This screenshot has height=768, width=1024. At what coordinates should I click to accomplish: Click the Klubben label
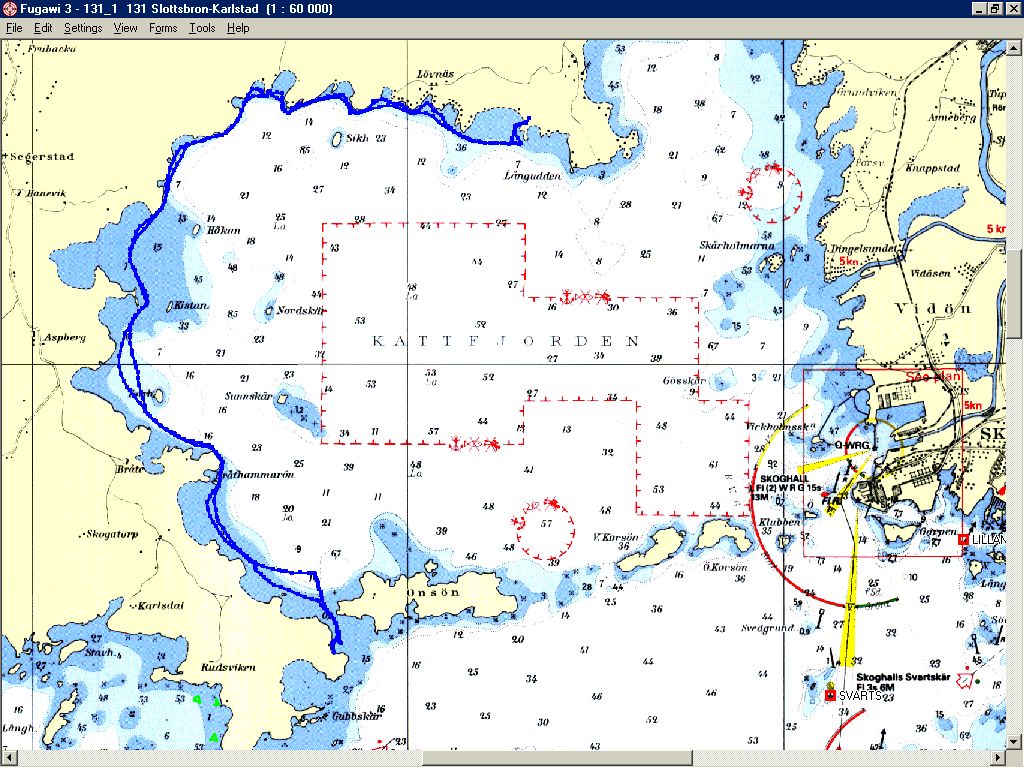(x=779, y=522)
